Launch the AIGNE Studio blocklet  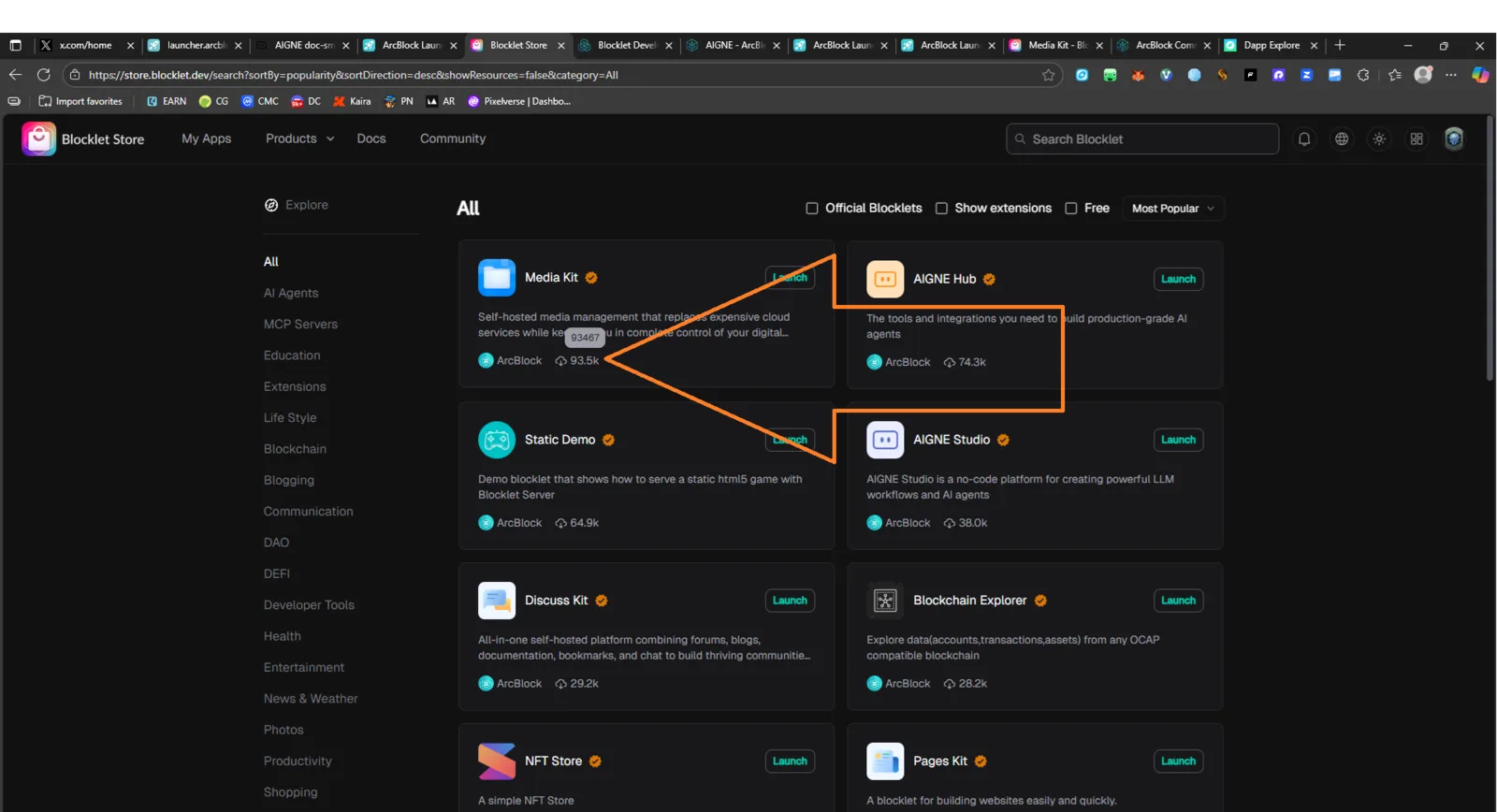tap(1178, 440)
